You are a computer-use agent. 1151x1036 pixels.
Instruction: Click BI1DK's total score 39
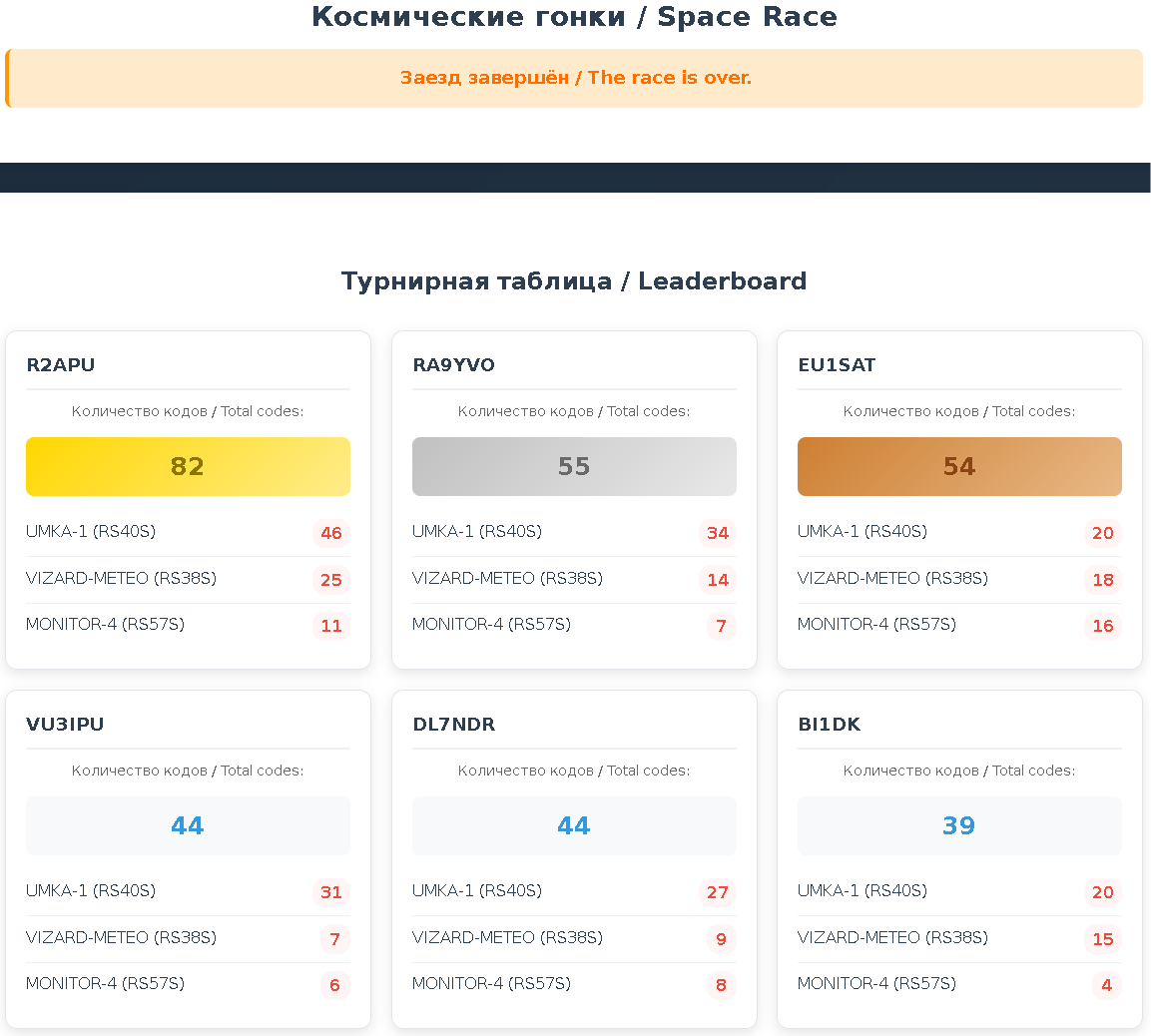point(959,825)
